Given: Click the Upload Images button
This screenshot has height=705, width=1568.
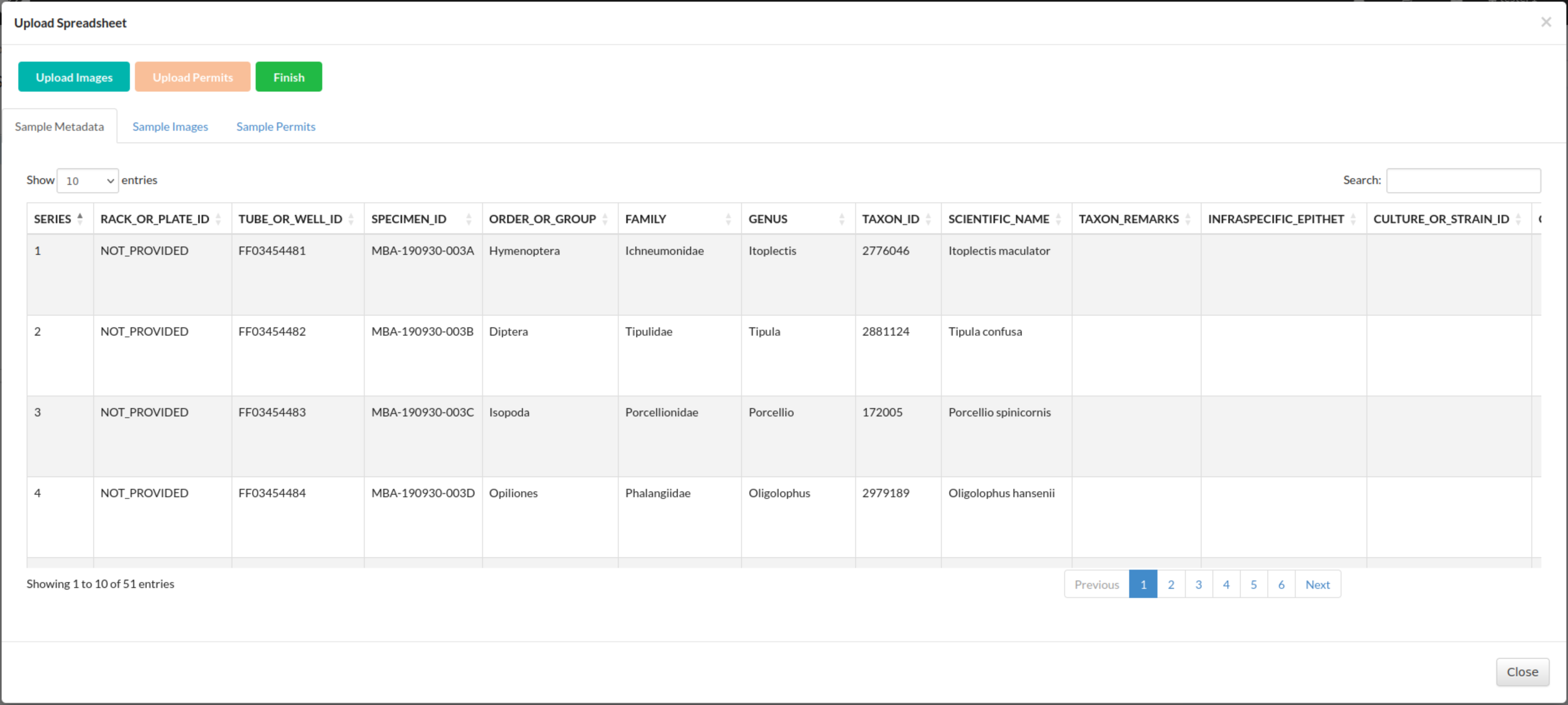Looking at the screenshot, I should (74, 77).
